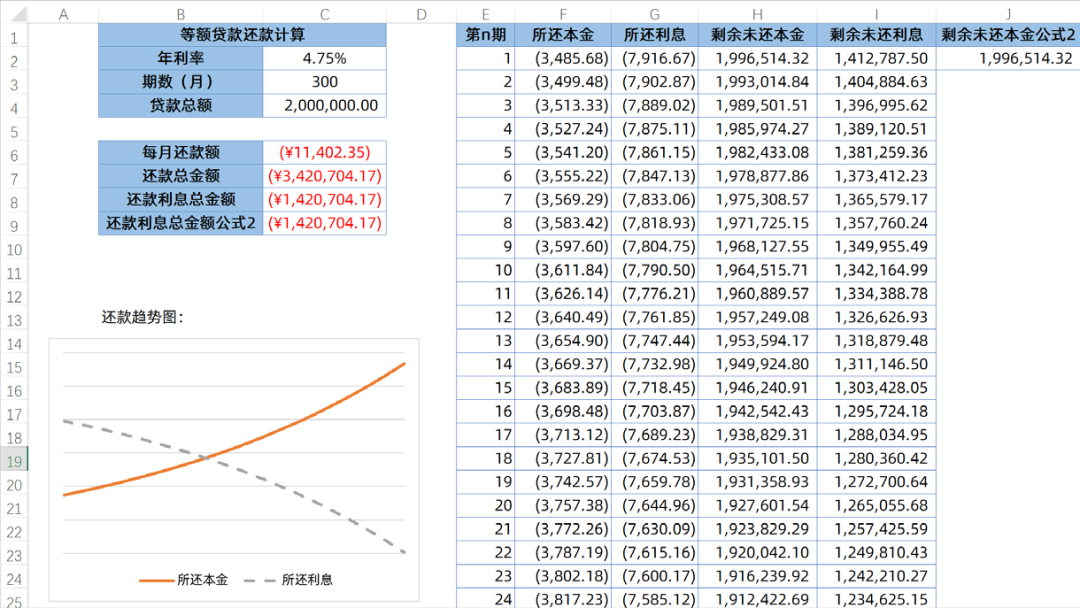Select column J header
The height and width of the screenshot is (608, 1080).
pyautogui.click(x=1008, y=14)
